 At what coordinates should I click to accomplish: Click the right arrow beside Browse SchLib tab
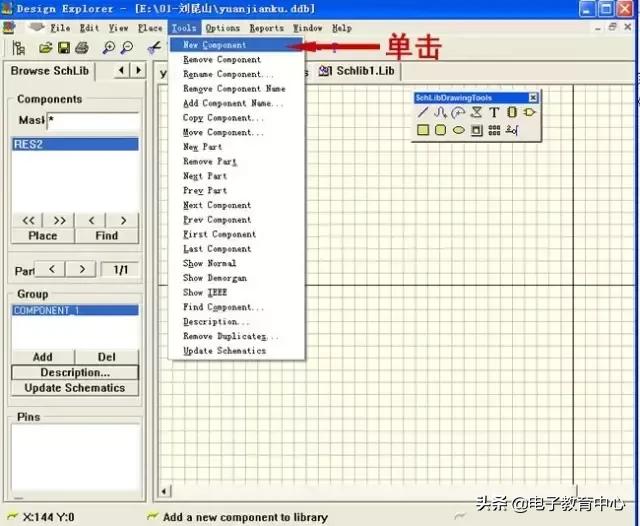(138, 71)
